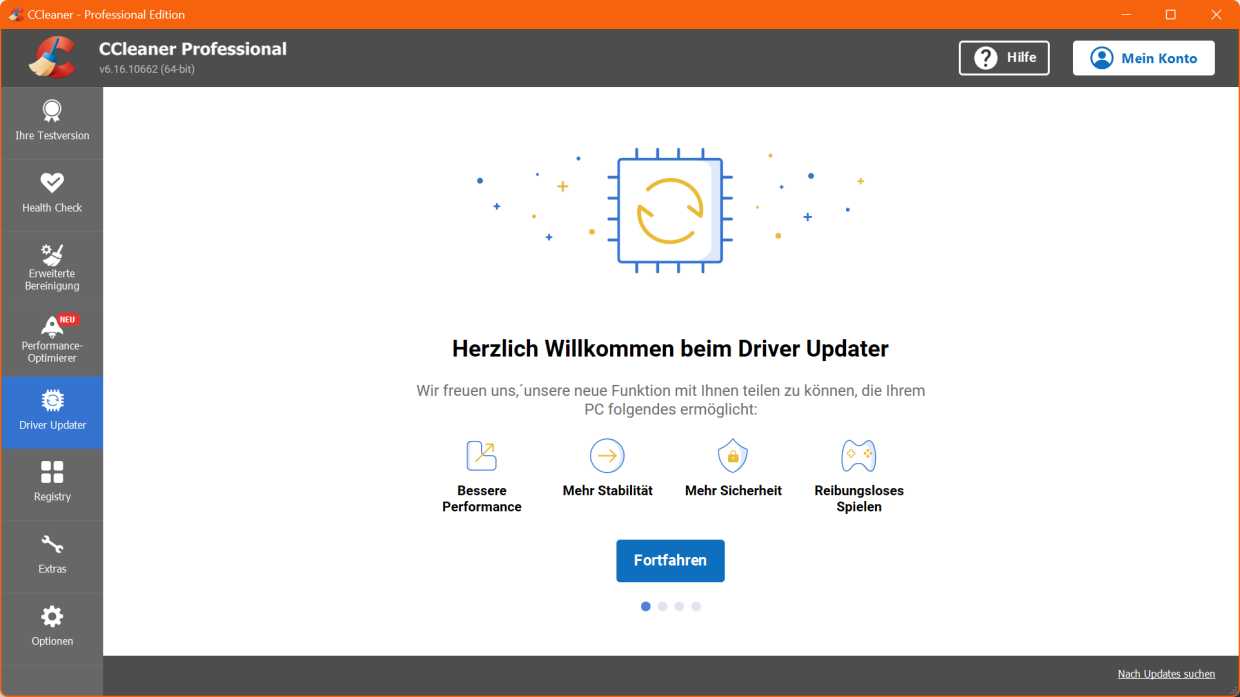Click the CCleaner logo in the header
Image resolution: width=1240 pixels, height=697 pixels.
coord(55,57)
